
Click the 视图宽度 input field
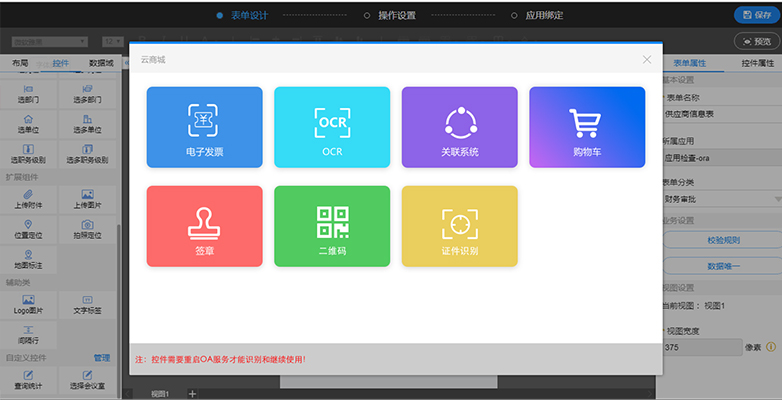click(x=700, y=347)
